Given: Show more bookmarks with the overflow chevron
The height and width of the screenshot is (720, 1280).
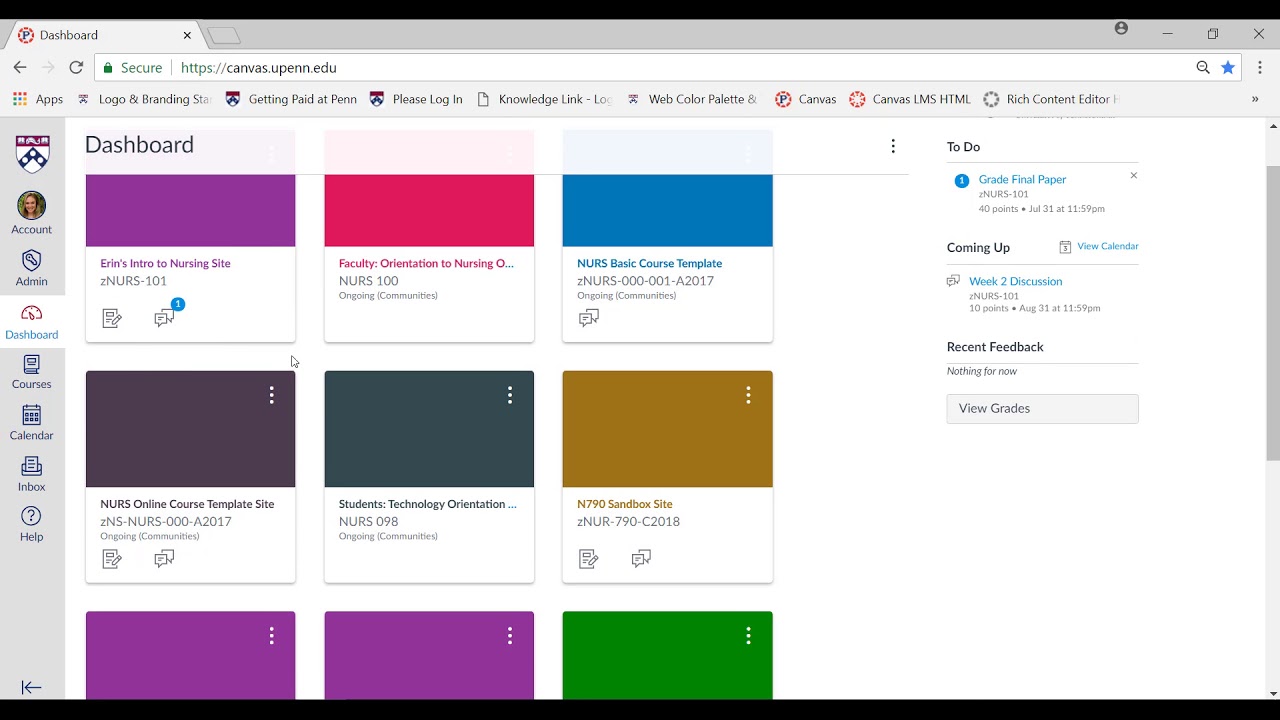Looking at the screenshot, I should [1255, 99].
